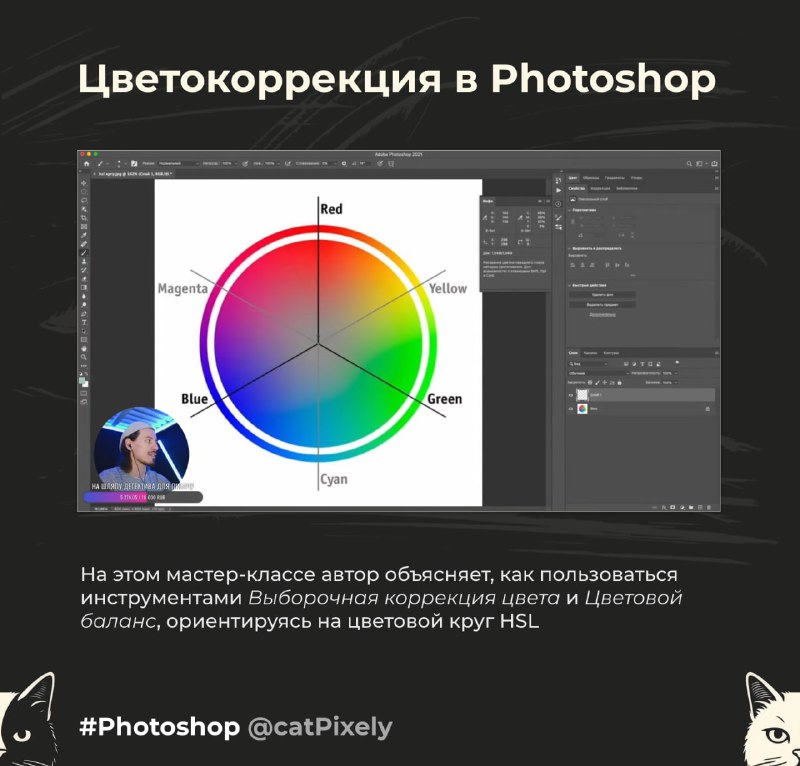This screenshot has width=800, height=766.
Task: Open the smoothing percentage dropdown
Action: point(329,164)
